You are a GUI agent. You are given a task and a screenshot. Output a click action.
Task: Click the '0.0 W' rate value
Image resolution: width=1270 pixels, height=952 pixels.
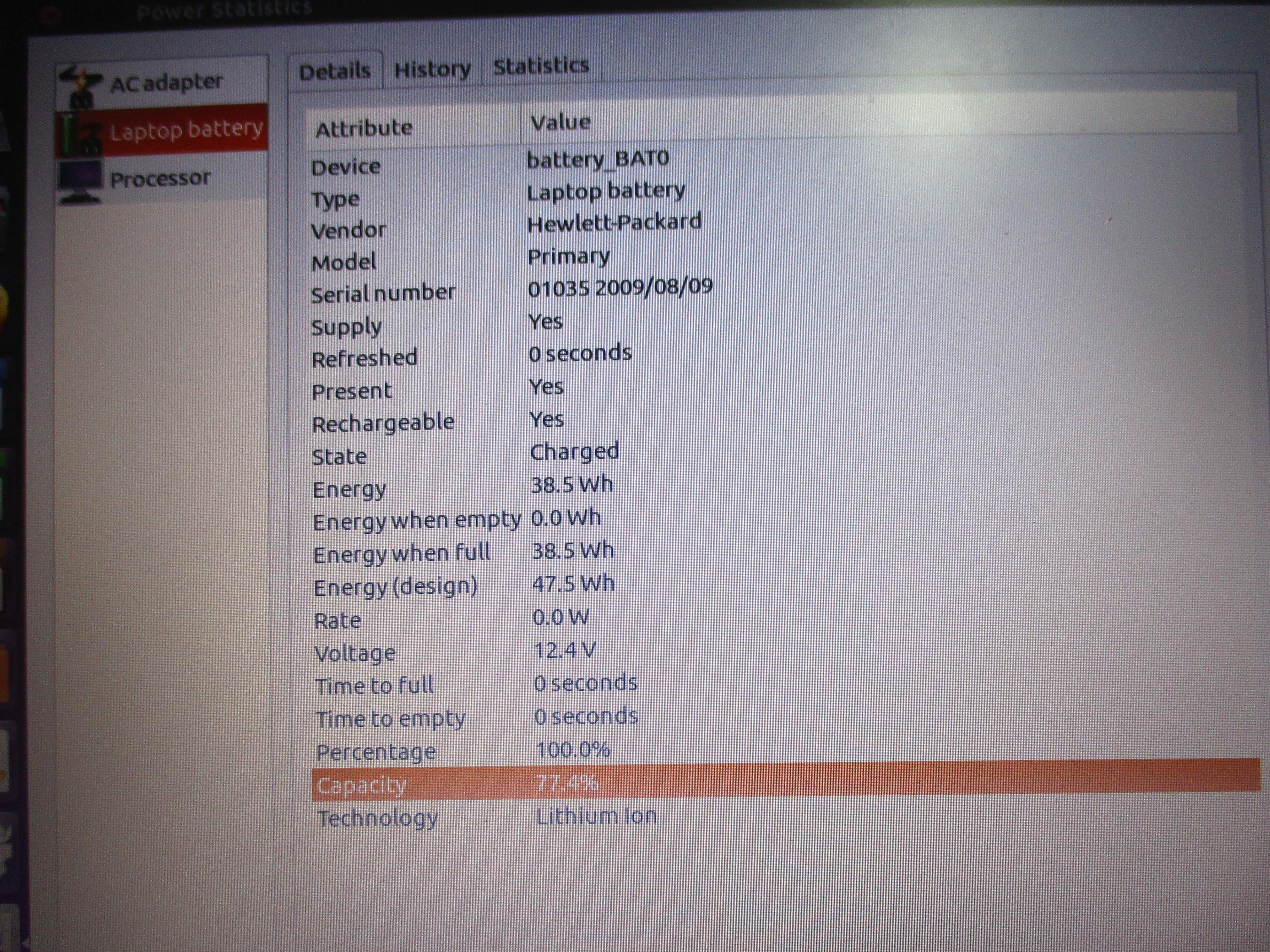click(561, 618)
